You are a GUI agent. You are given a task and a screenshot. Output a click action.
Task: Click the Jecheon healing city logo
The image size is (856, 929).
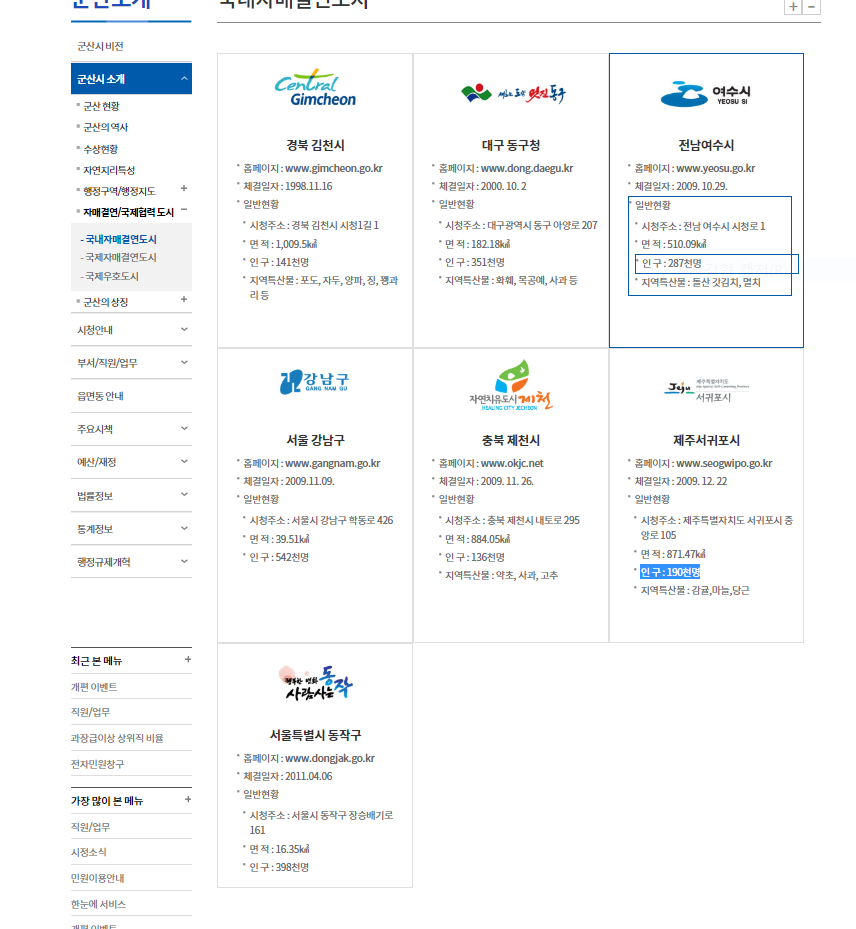coord(510,386)
